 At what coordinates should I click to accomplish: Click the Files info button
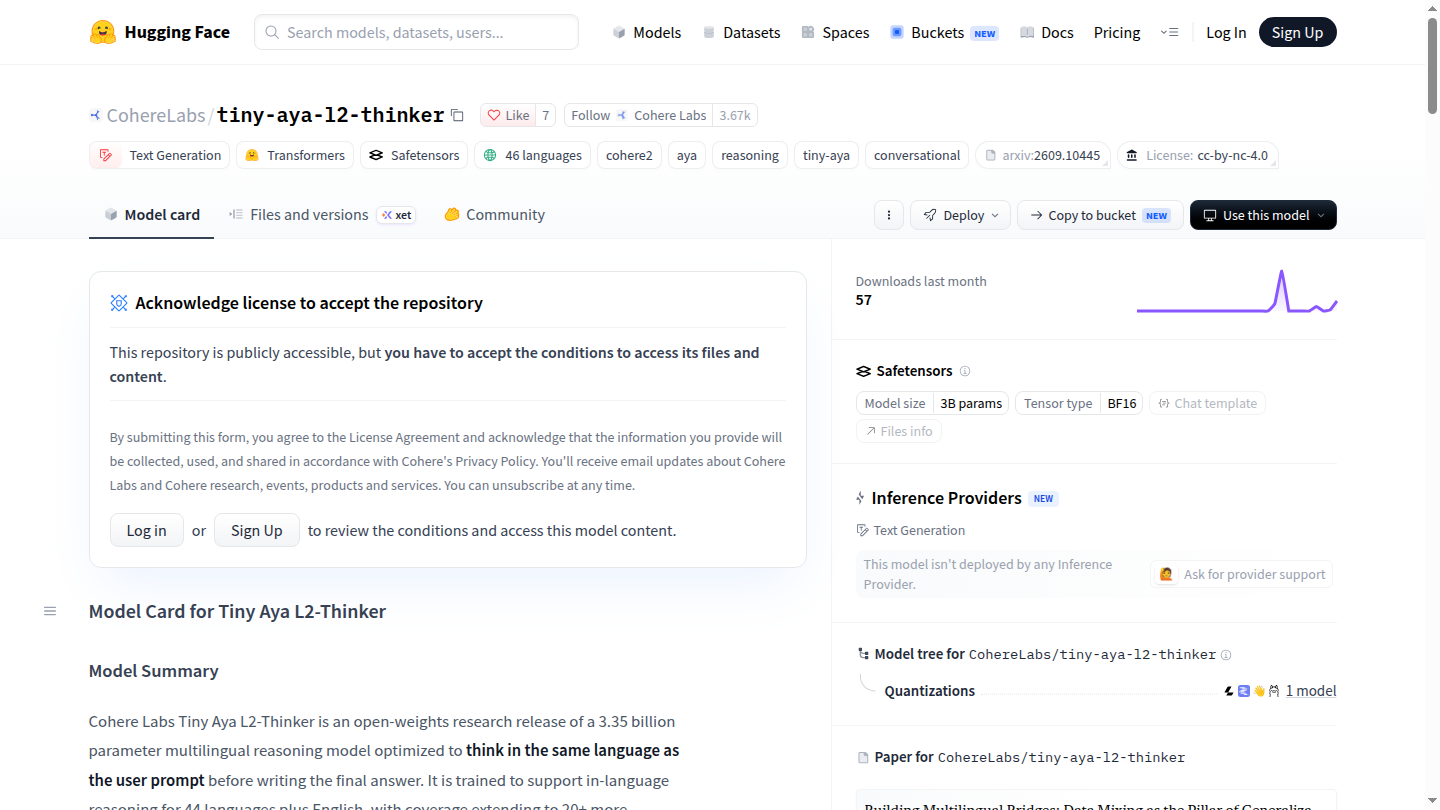(899, 431)
